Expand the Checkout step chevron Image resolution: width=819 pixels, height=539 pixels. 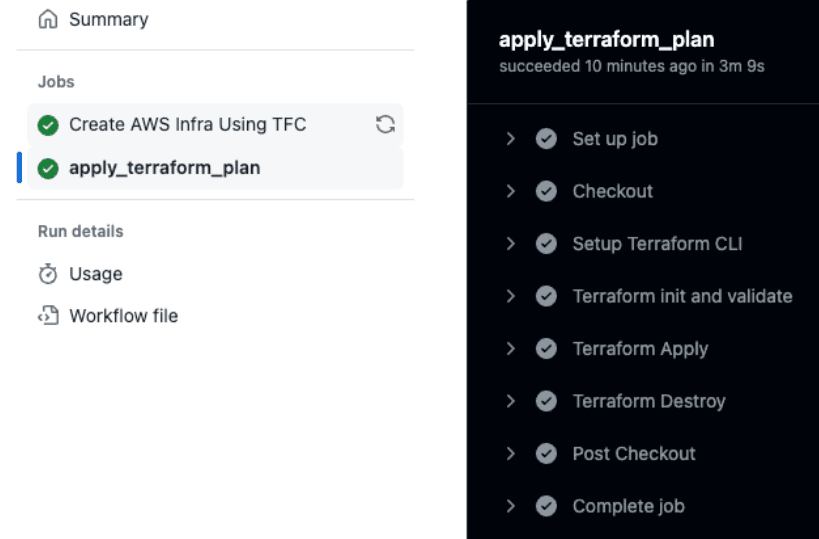click(511, 191)
